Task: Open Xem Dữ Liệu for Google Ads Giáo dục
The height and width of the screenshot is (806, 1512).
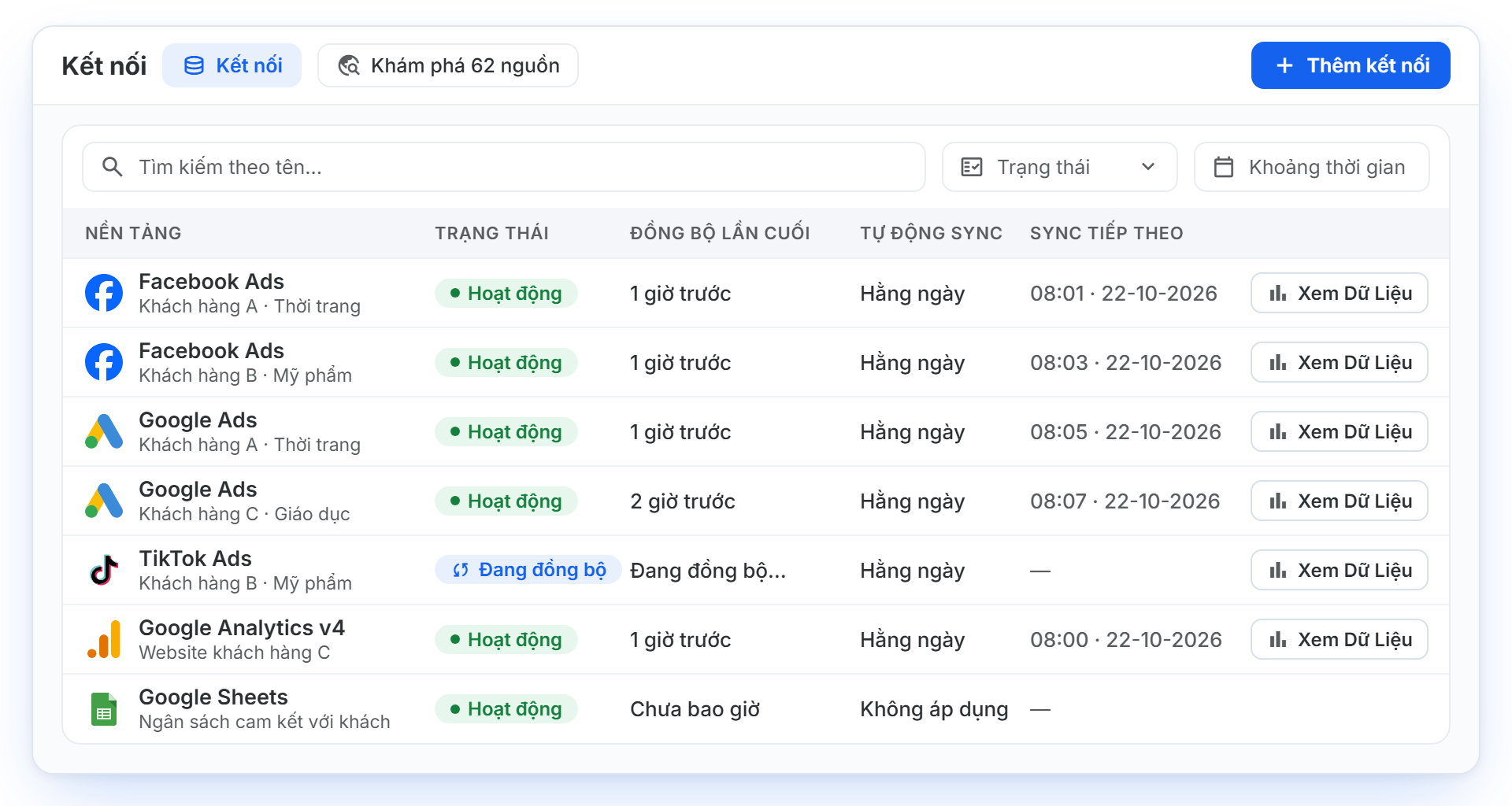Action: (1340, 501)
